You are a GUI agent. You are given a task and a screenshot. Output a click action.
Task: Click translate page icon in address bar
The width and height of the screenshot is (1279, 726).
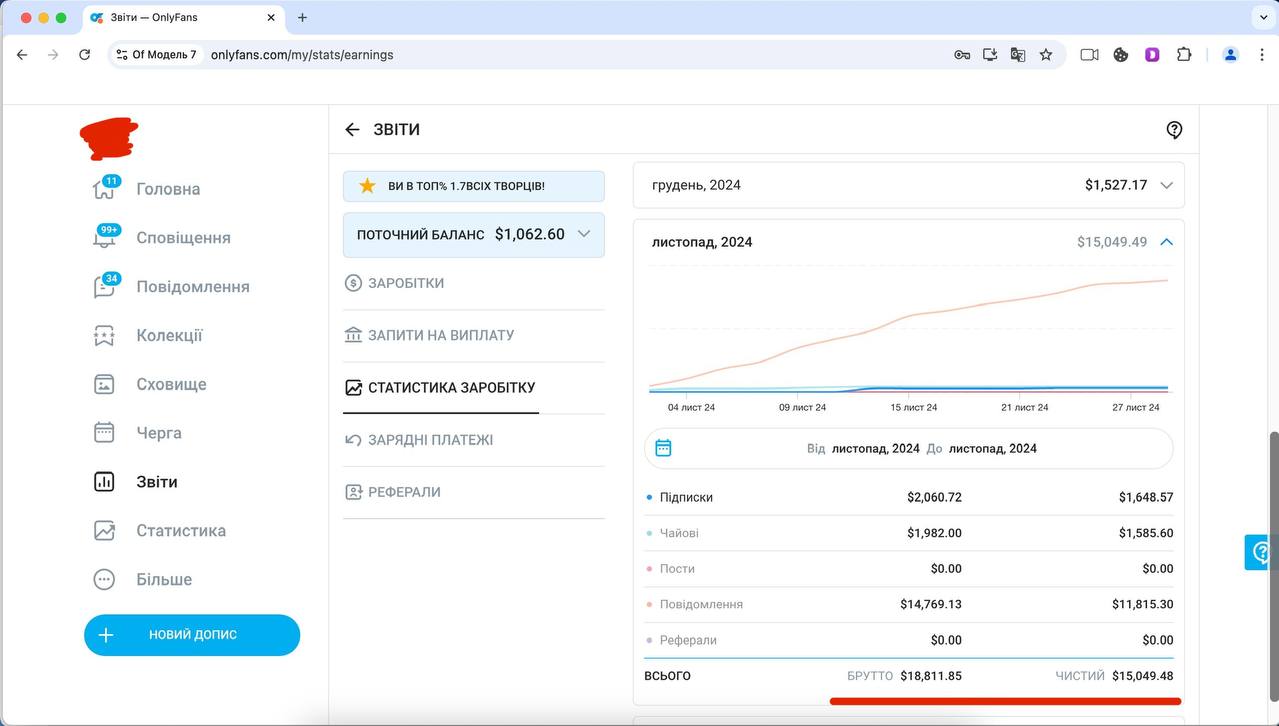pos(1018,55)
